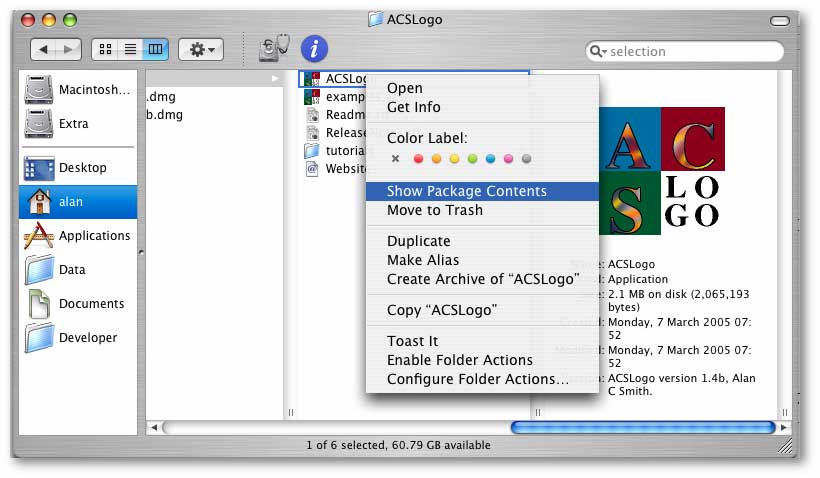Open the Extra drive in sidebar
820x478 pixels.
click(39, 124)
